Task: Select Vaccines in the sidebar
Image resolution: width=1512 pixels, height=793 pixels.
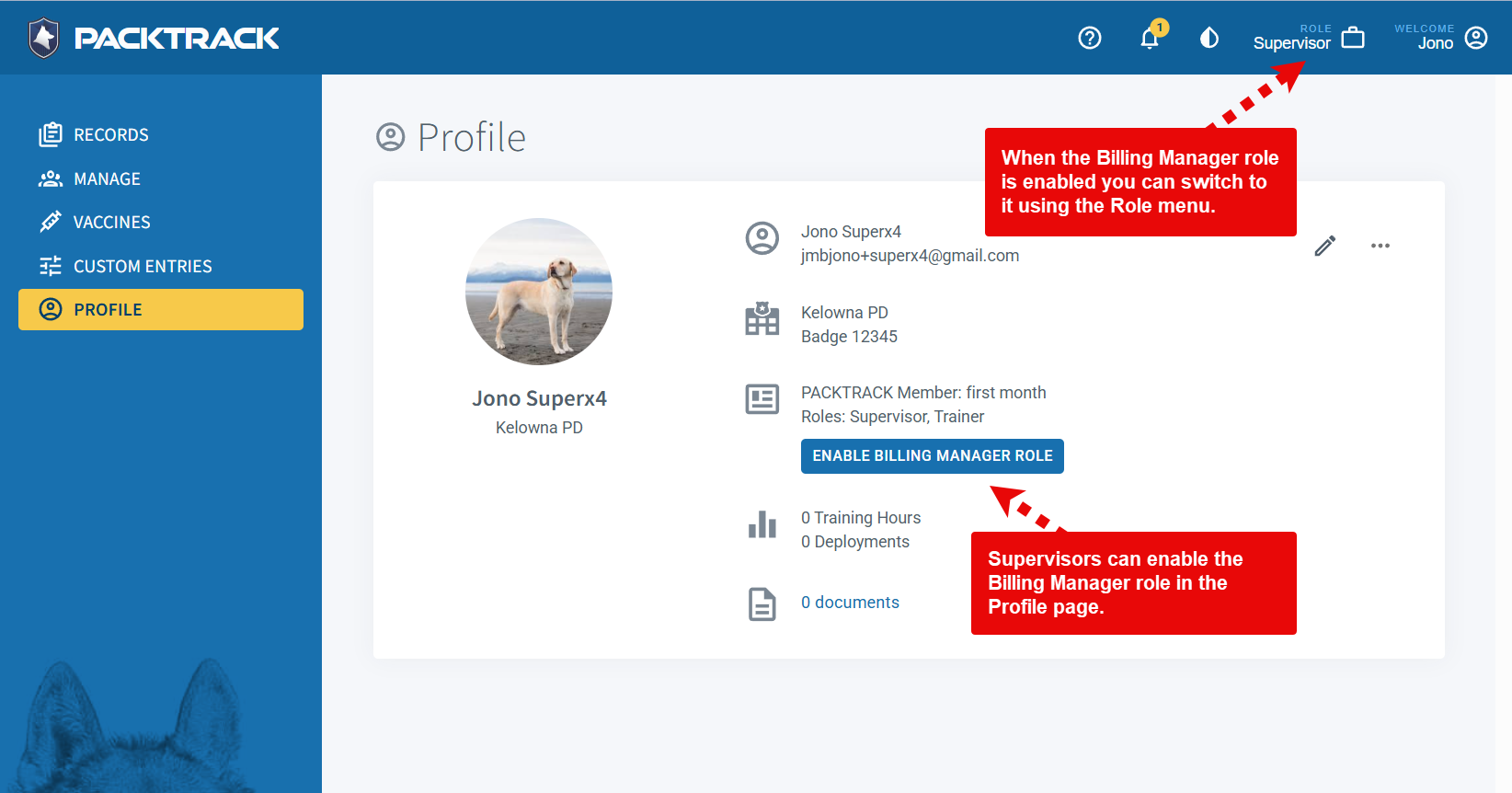Action: coord(111,223)
